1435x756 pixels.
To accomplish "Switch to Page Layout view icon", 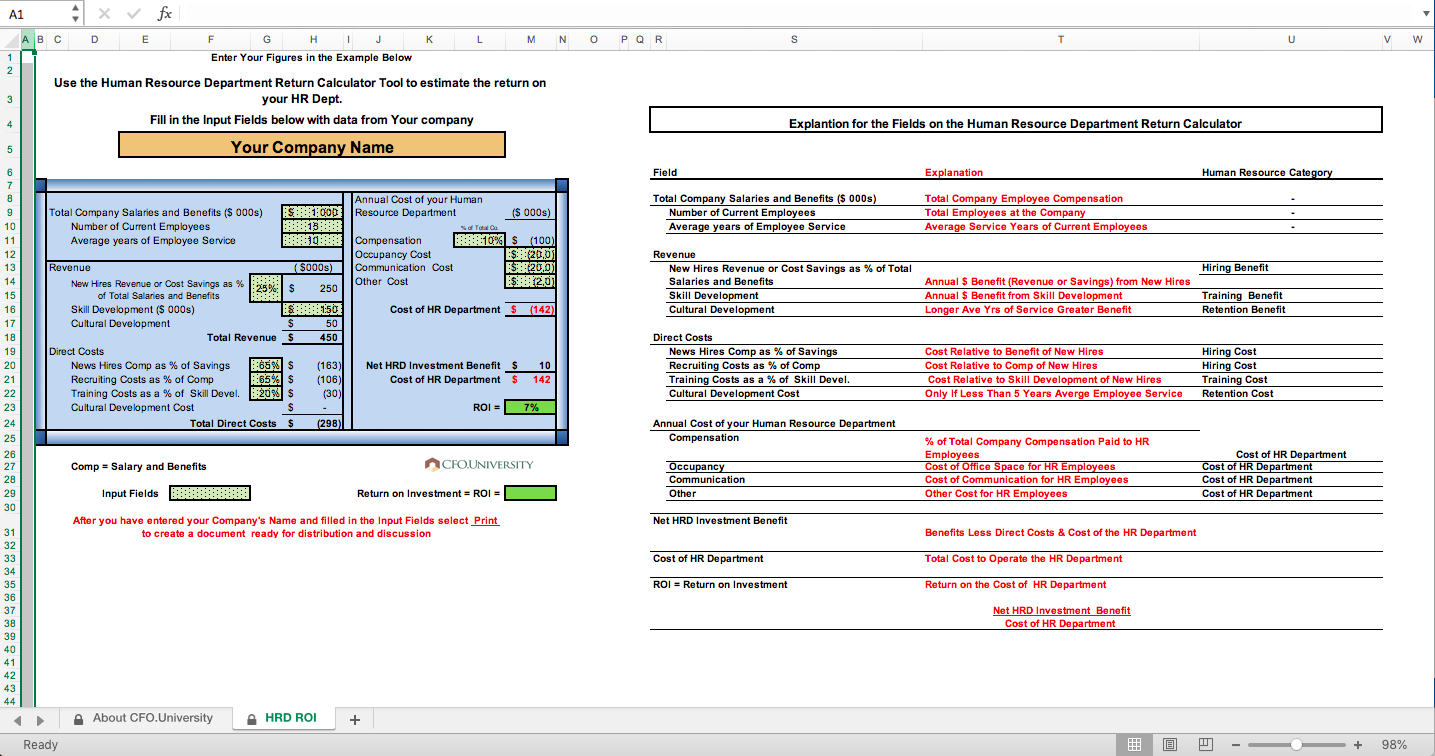I will click(1171, 744).
